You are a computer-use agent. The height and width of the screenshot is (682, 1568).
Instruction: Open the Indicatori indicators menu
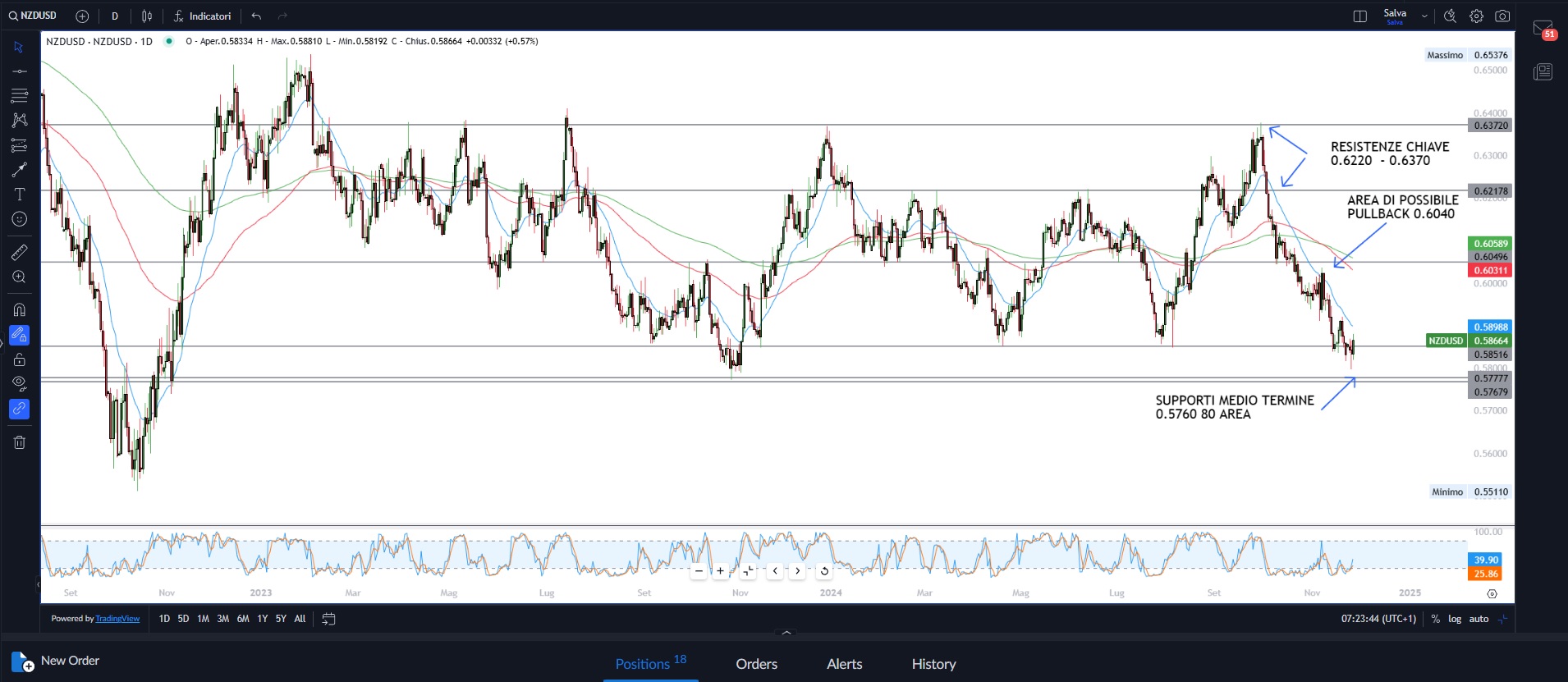(x=202, y=16)
